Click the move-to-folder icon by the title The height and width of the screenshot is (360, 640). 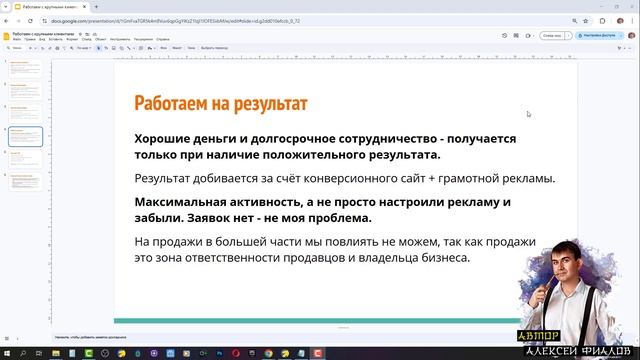tap(87, 34)
